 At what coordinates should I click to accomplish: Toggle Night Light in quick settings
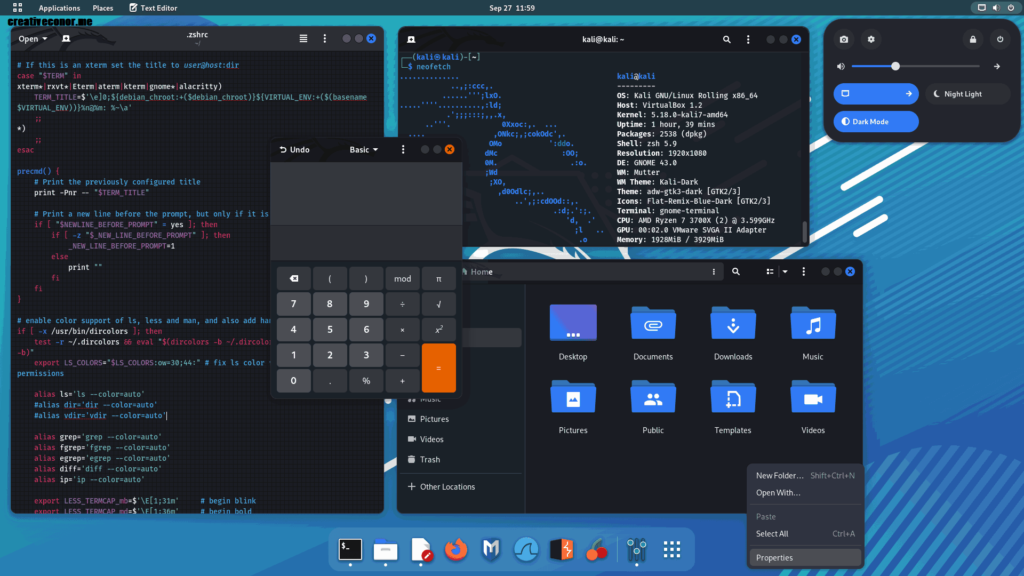point(967,93)
